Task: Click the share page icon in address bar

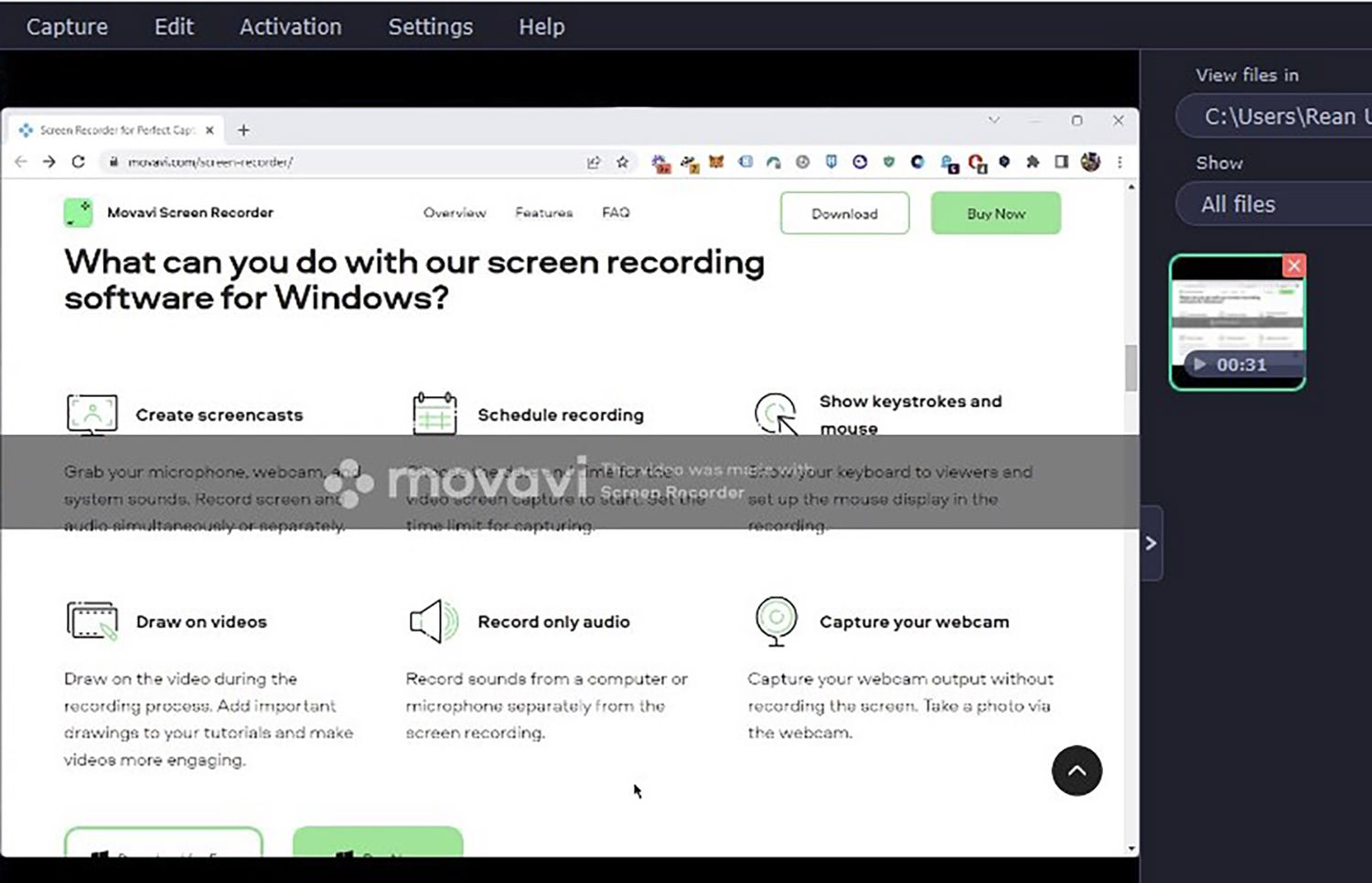Action: [594, 162]
